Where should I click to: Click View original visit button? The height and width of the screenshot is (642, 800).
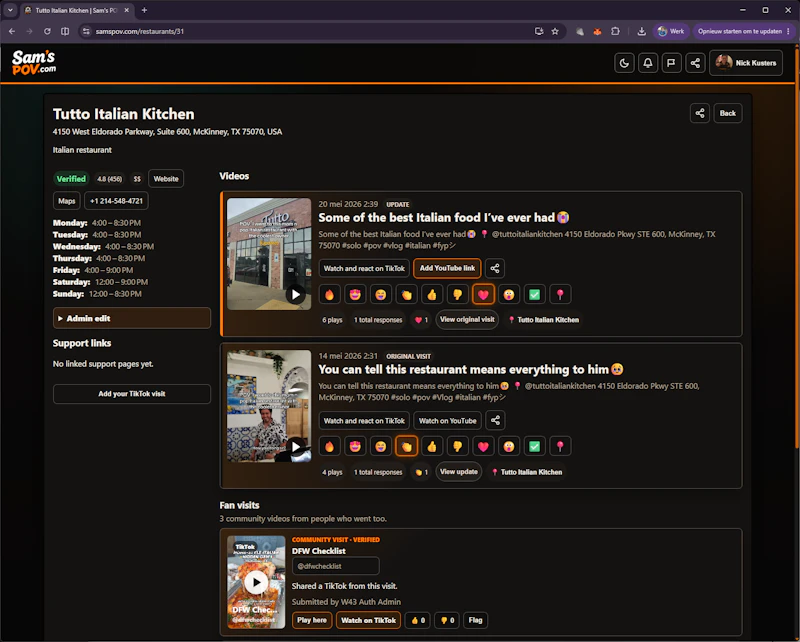click(x=467, y=320)
